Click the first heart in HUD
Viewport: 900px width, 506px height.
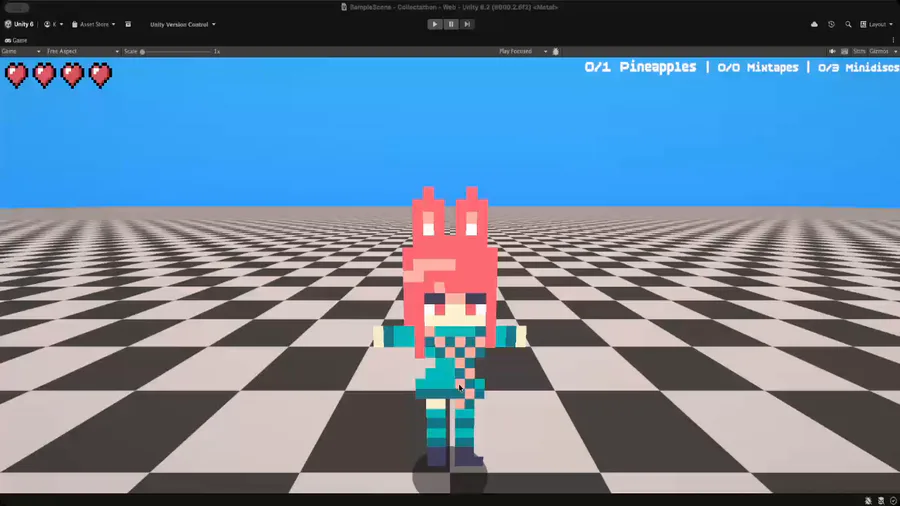point(17,75)
